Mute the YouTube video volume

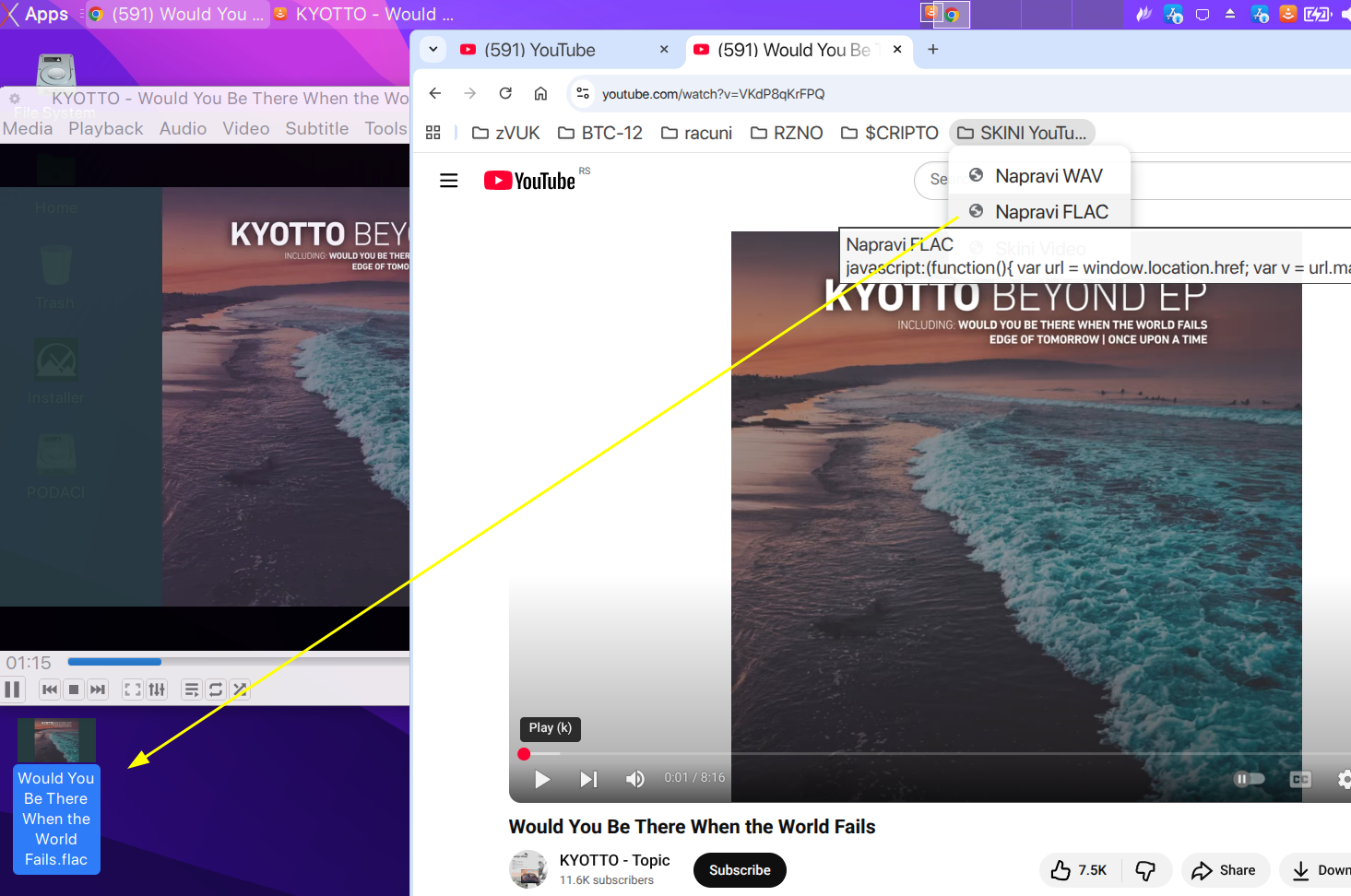click(x=635, y=780)
